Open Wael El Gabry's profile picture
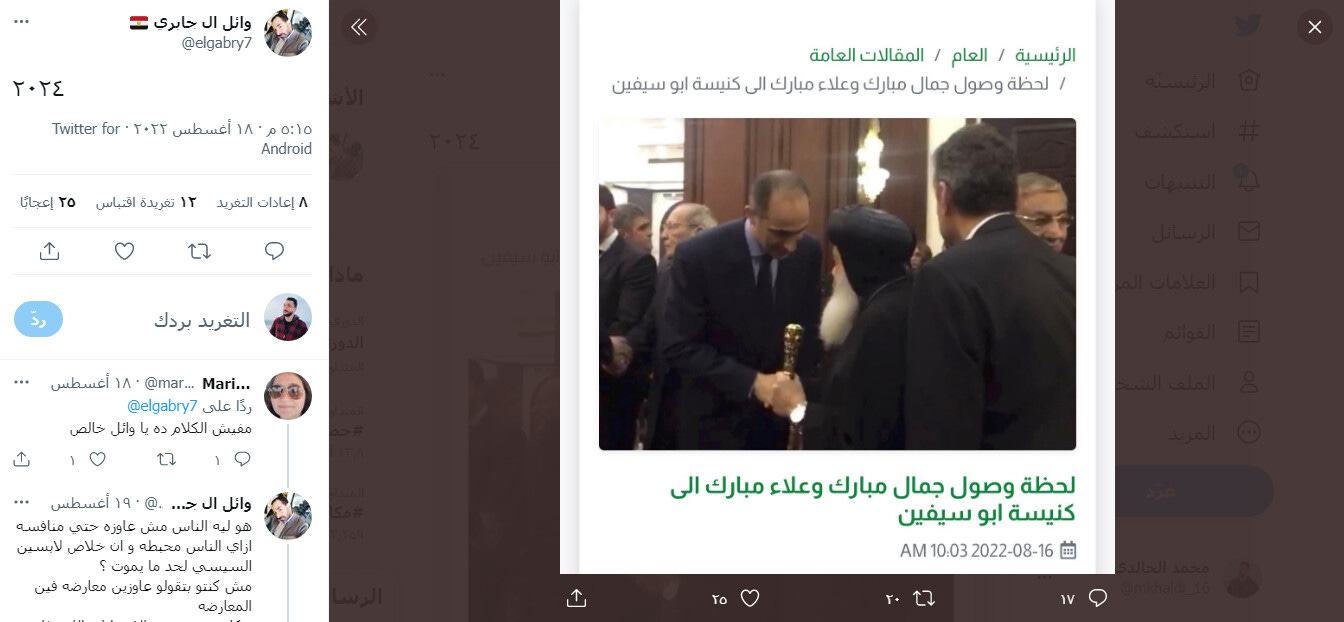This screenshot has height=622, width=1344. 288,32
